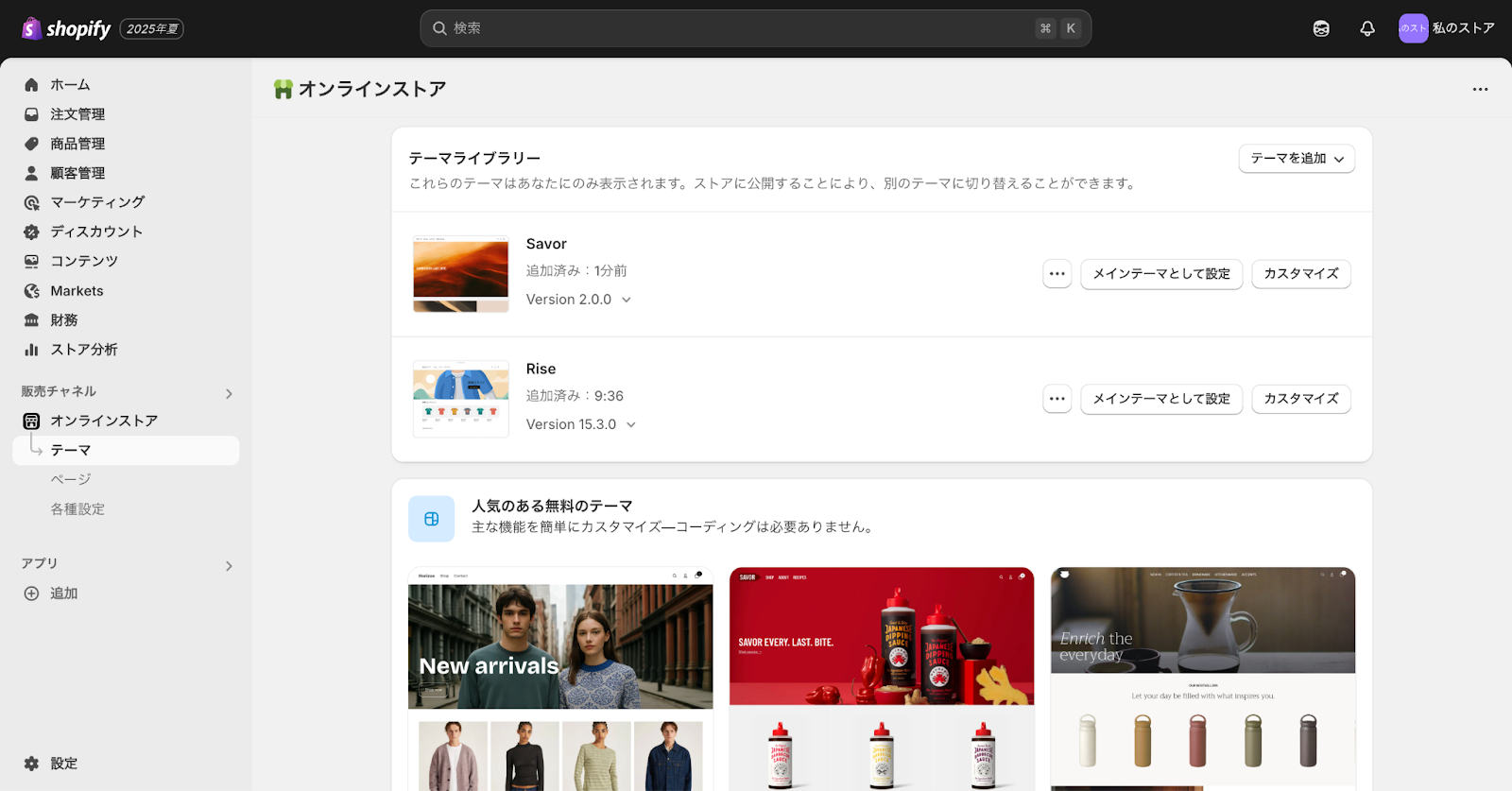This screenshot has width=1512, height=791.
Task: Click the 追加 plus circle icon
Action: [x=31, y=593]
